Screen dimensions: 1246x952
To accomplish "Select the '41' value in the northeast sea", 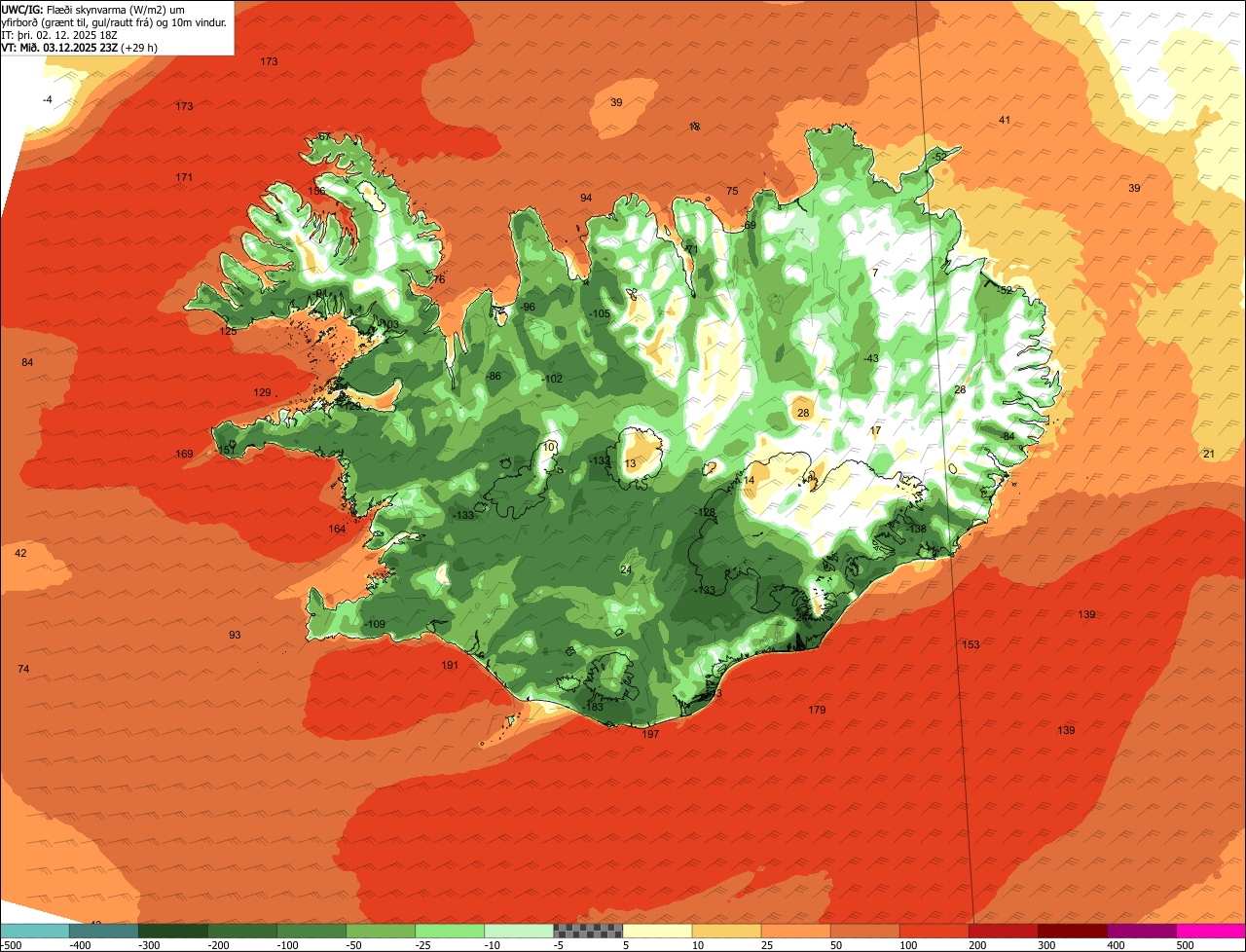I will (1005, 120).
